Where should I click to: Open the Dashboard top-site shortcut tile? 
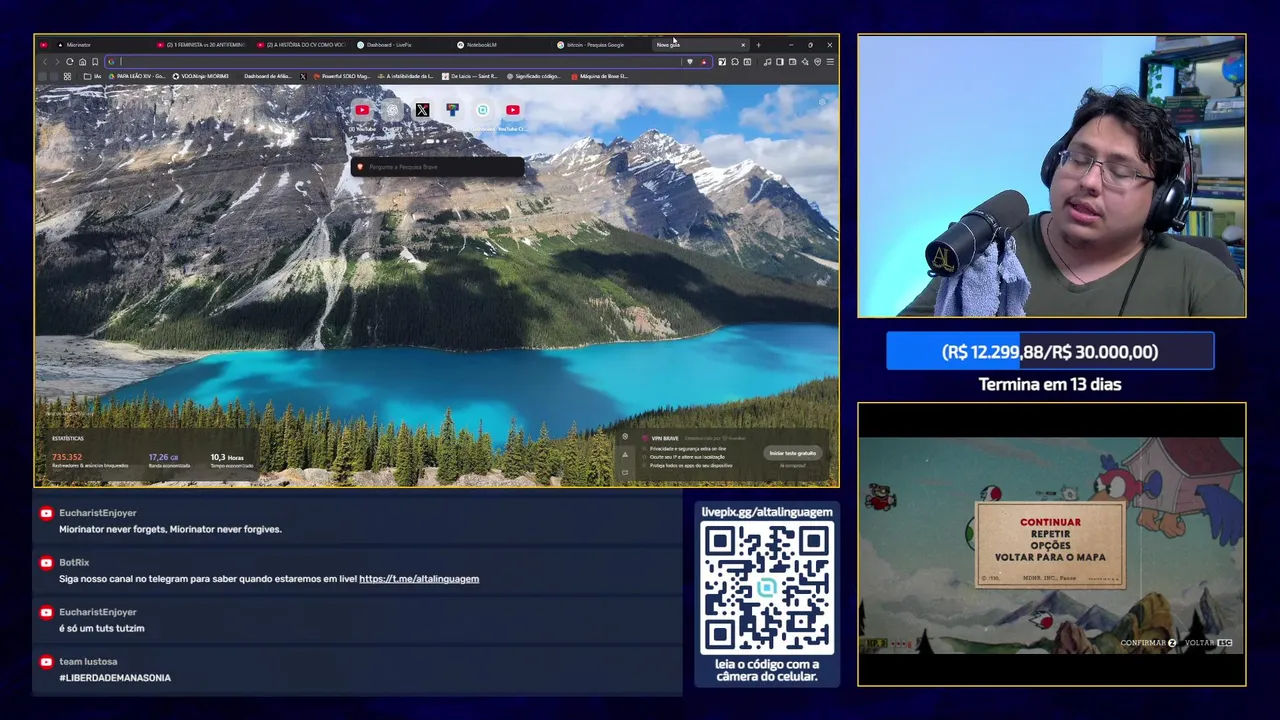482,110
